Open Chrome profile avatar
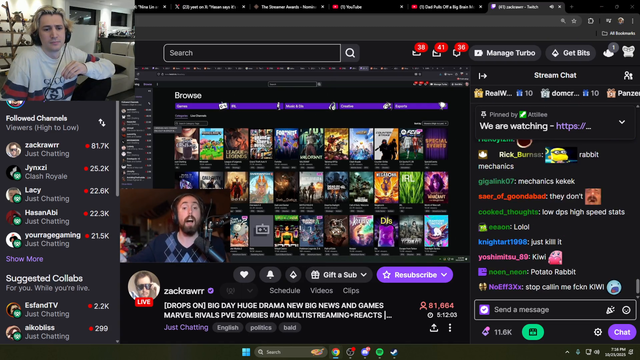 [621, 21]
